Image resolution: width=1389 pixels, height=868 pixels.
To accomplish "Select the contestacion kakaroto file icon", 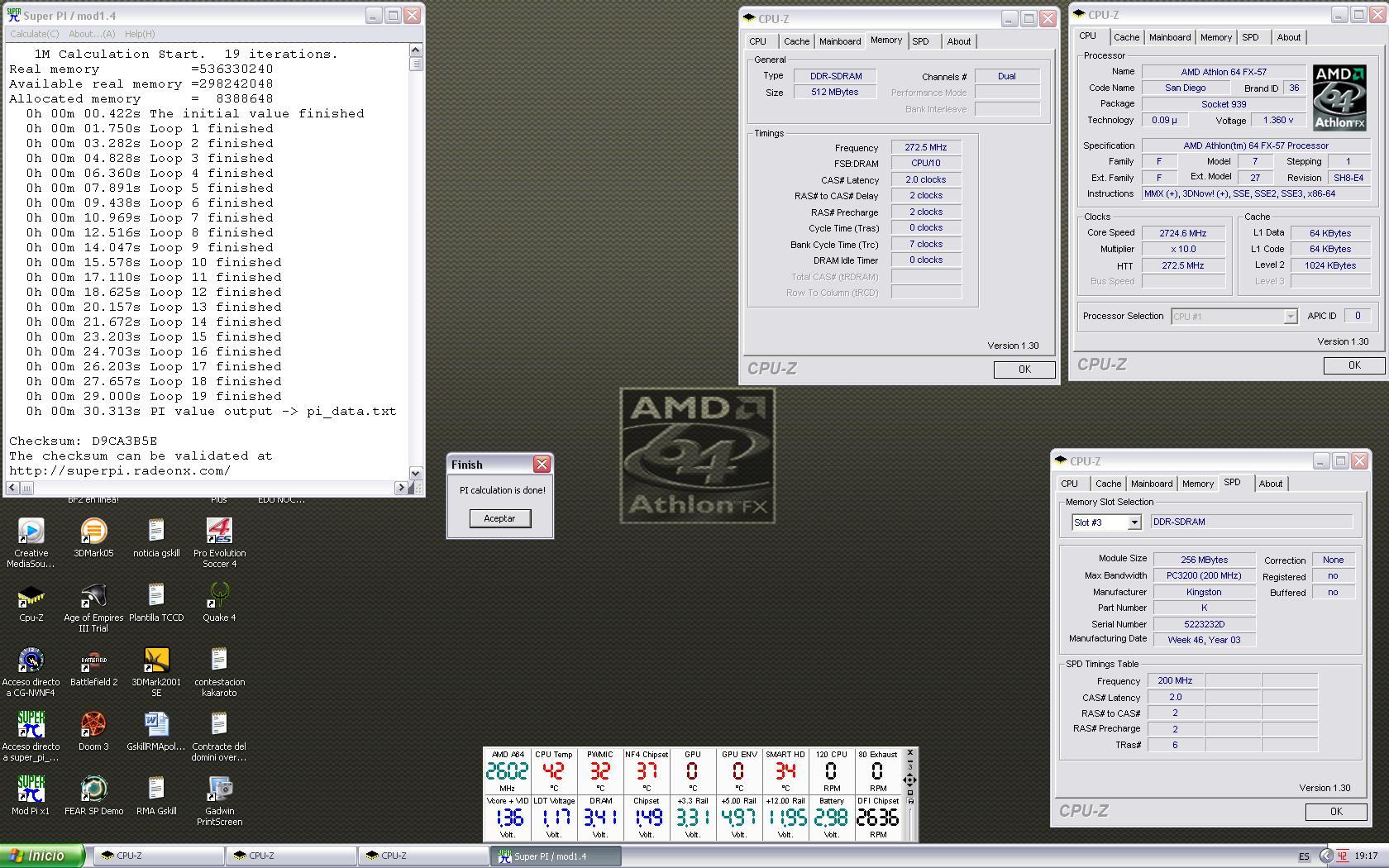I will (x=219, y=672).
